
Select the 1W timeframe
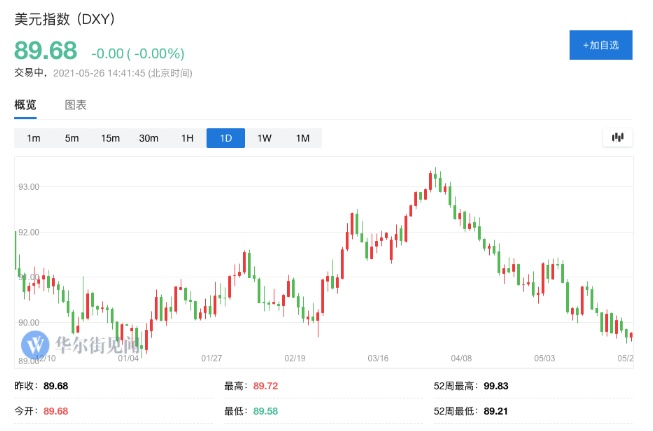point(264,138)
